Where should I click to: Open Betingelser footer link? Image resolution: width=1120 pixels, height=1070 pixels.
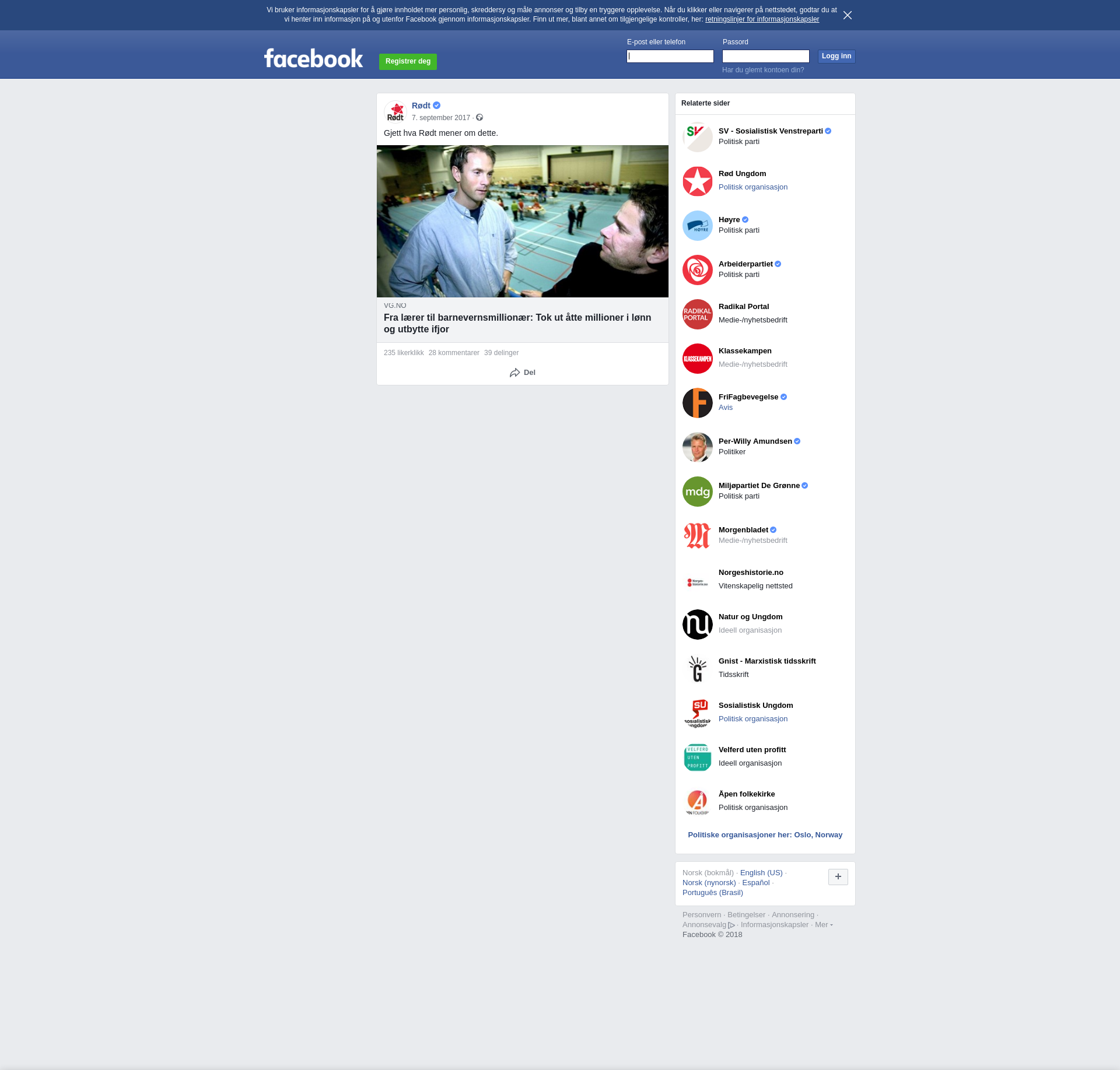[746, 915]
